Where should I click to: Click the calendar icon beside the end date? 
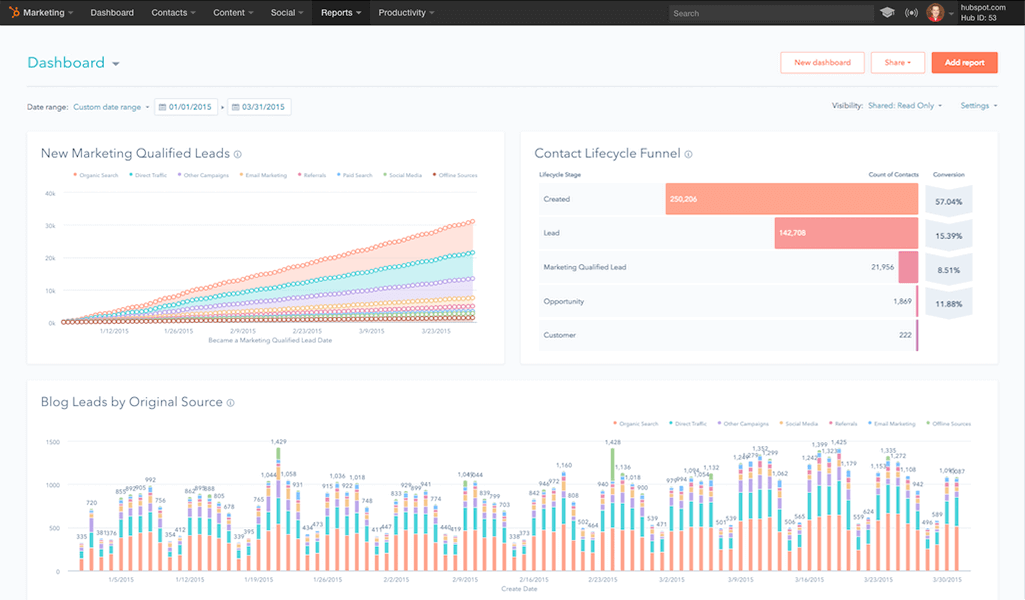[x=237, y=107]
